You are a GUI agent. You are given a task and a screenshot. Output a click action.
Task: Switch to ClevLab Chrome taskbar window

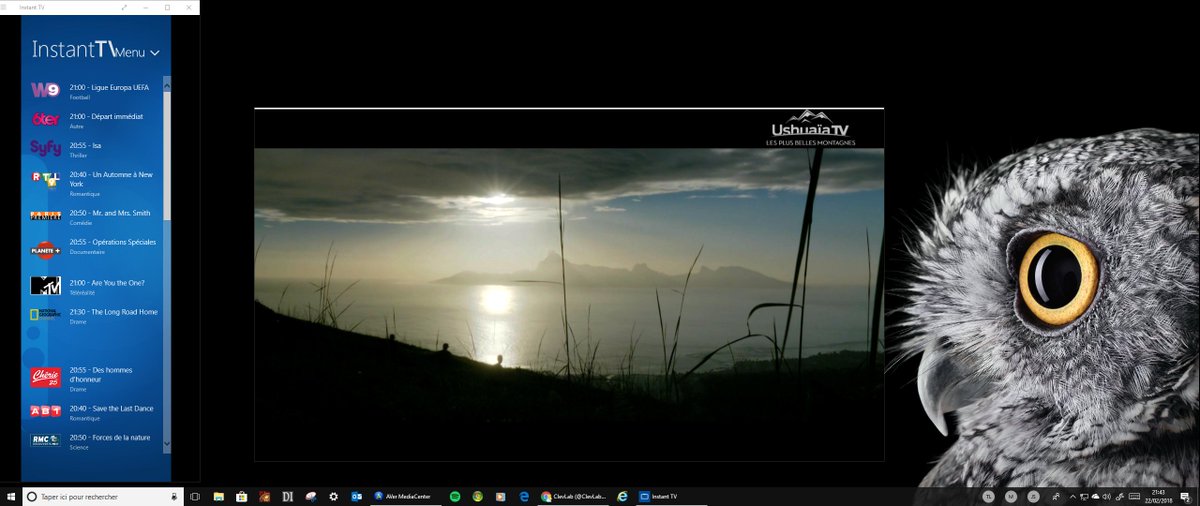pos(574,496)
